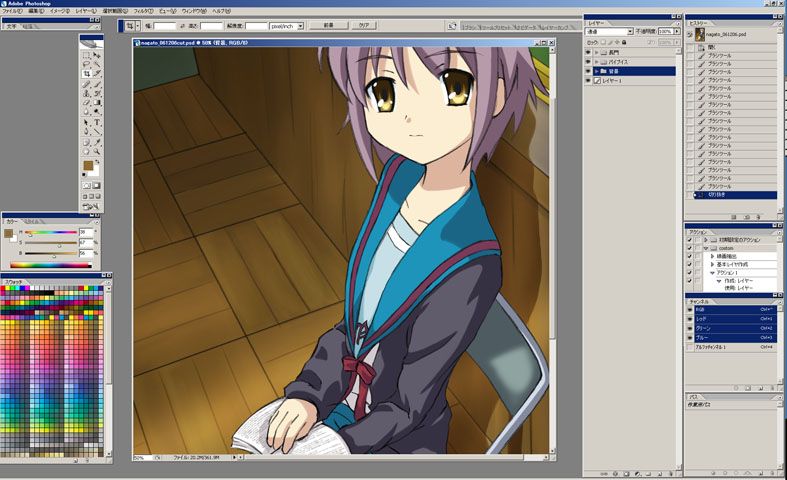Select the Move tool in toolbox

pos(97,55)
